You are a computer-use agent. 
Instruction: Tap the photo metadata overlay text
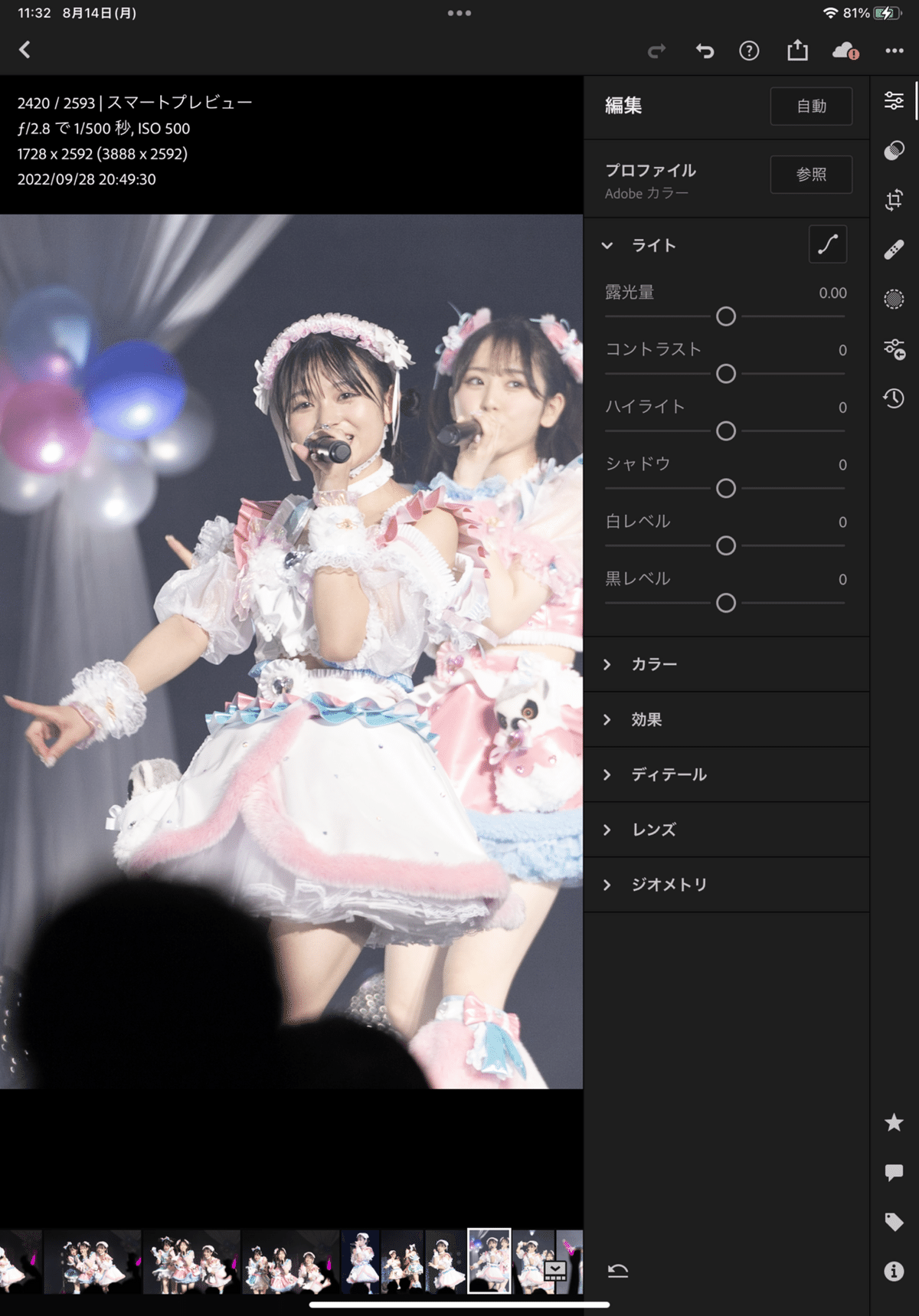135,141
